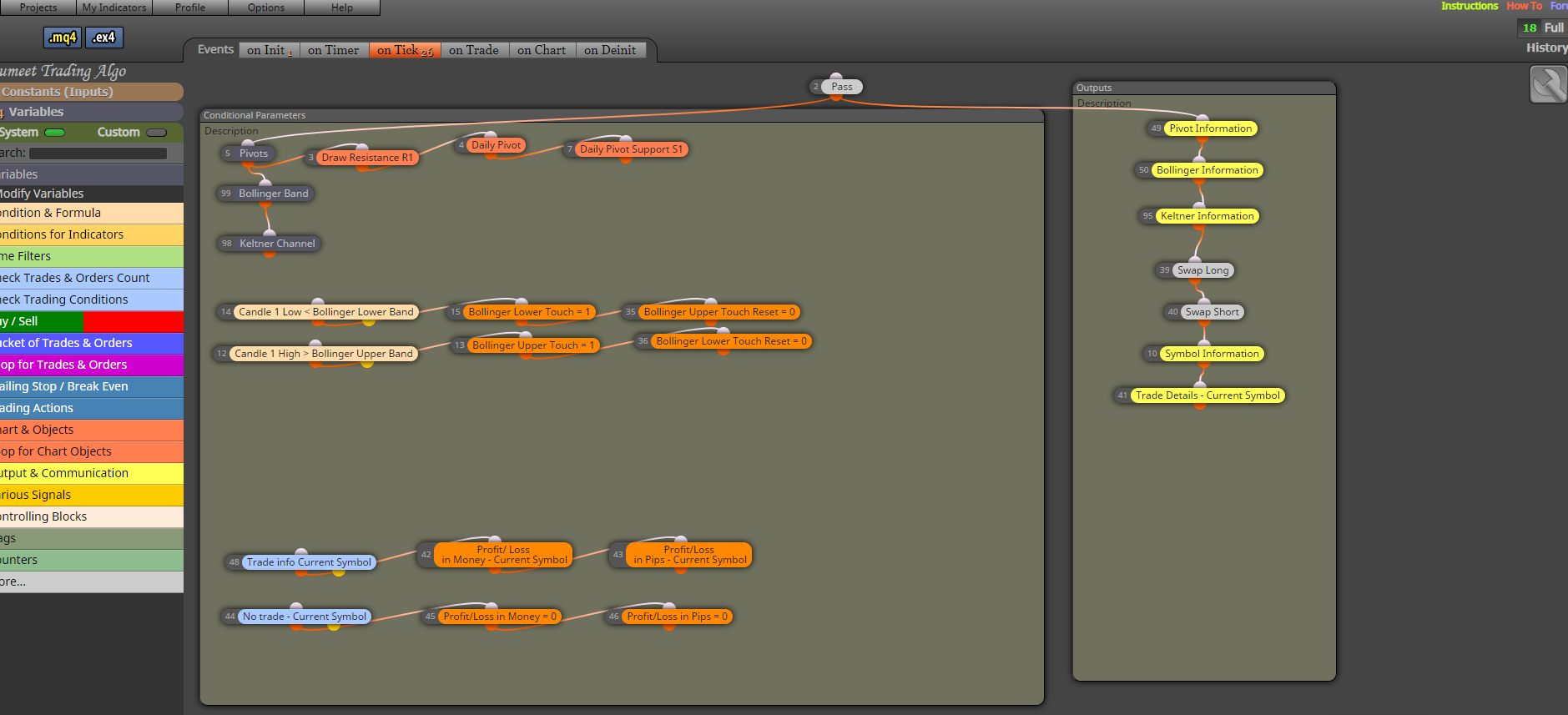Select Trade info Current Symbol block
The height and width of the screenshot is (715, 1568).
click(x=309, y=562)
